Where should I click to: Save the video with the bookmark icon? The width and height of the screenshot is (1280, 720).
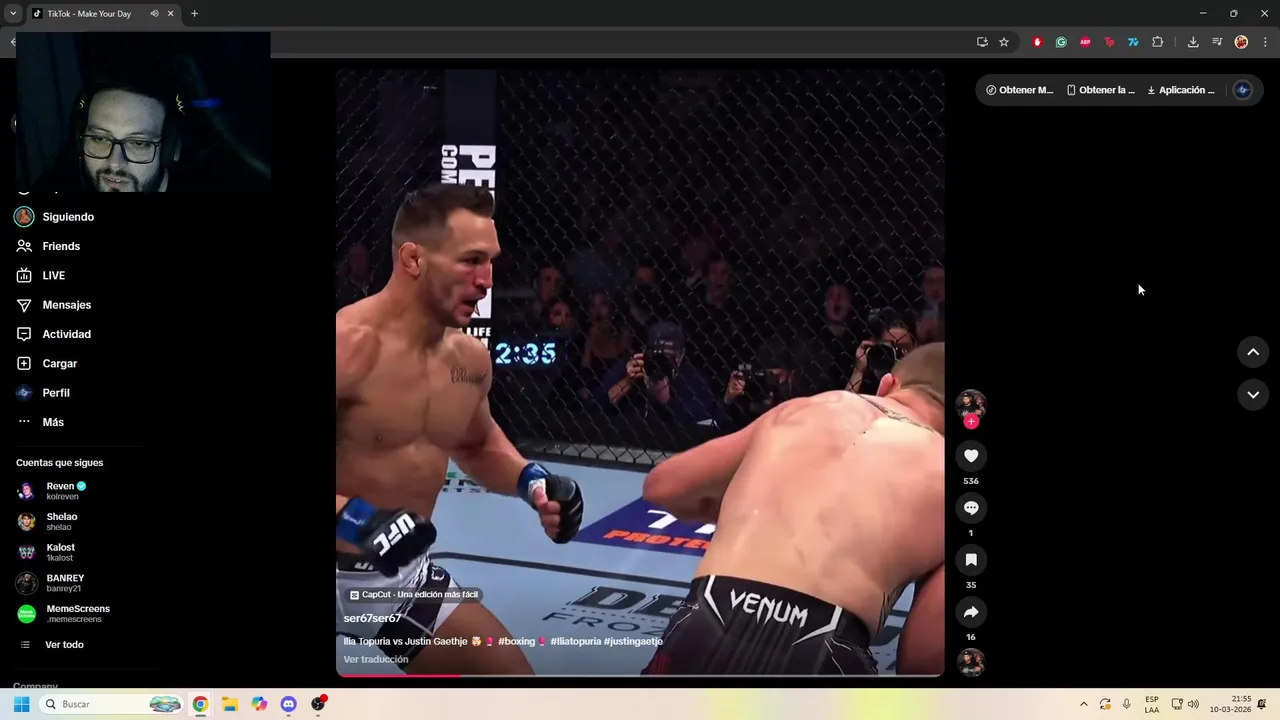tap(971, 560)
